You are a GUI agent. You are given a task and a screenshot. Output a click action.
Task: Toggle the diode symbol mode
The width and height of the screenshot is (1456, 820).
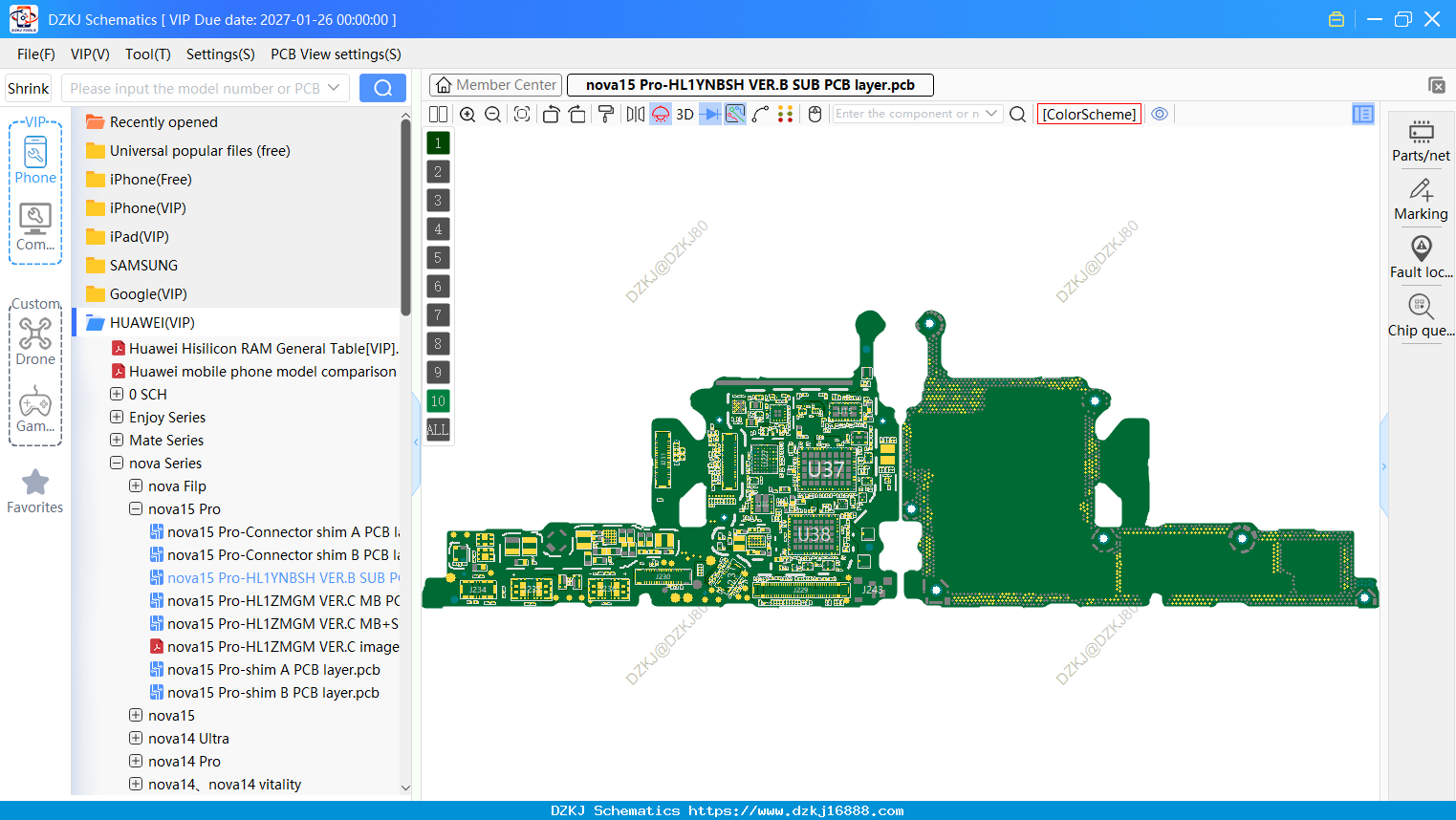point(710,114)
